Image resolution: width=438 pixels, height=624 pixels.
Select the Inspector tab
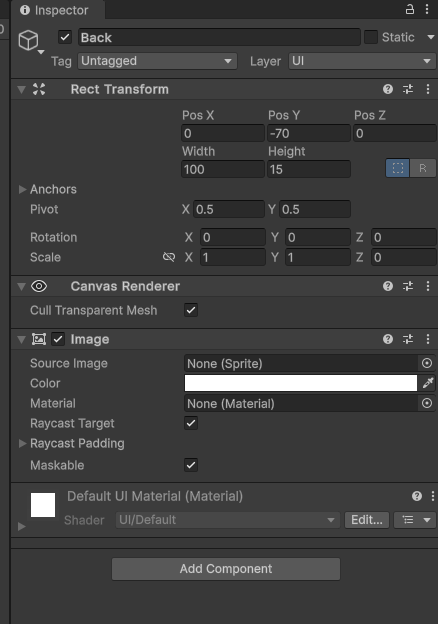coord(55,10)
